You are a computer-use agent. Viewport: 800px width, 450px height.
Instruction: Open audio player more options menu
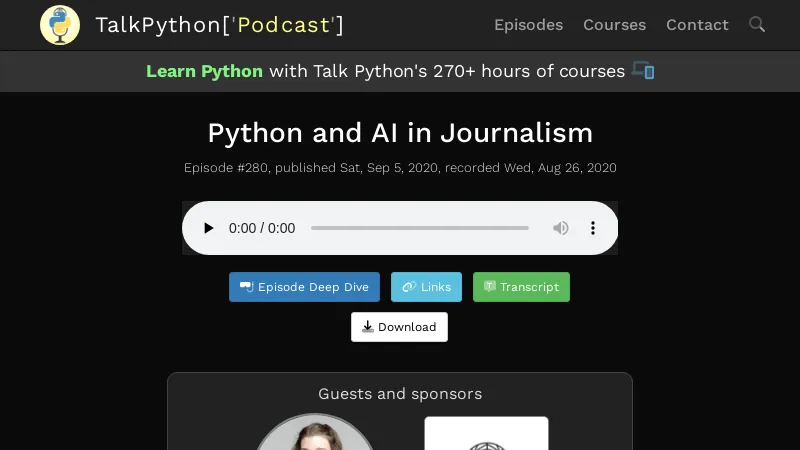point(593,228)
